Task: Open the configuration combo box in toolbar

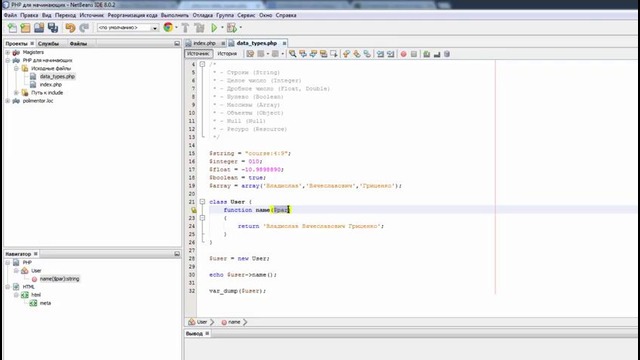Action: coord(128,28)
